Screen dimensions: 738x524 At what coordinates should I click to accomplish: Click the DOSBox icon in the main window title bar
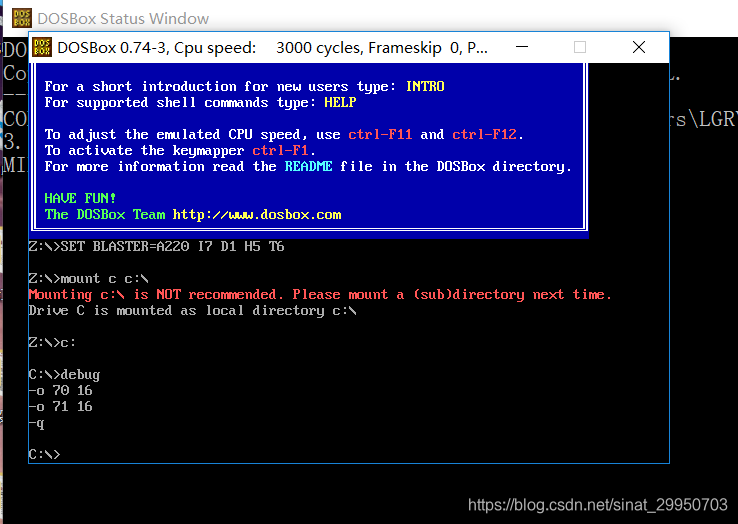[x=42, y=47]
